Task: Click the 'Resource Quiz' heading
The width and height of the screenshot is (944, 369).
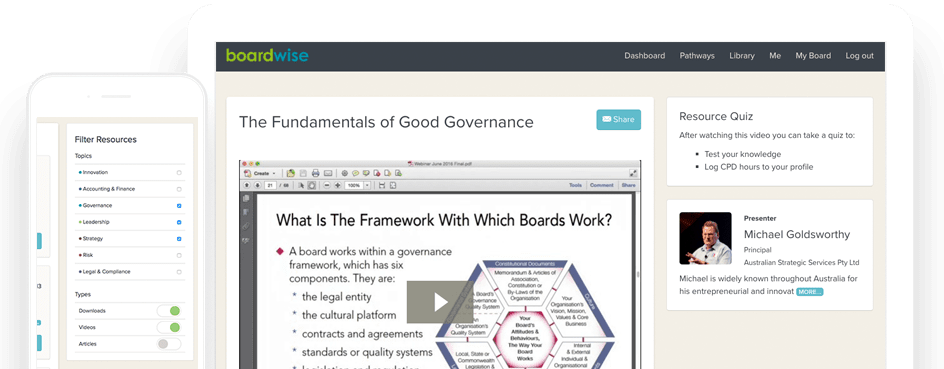Action: tap(716, 116)
